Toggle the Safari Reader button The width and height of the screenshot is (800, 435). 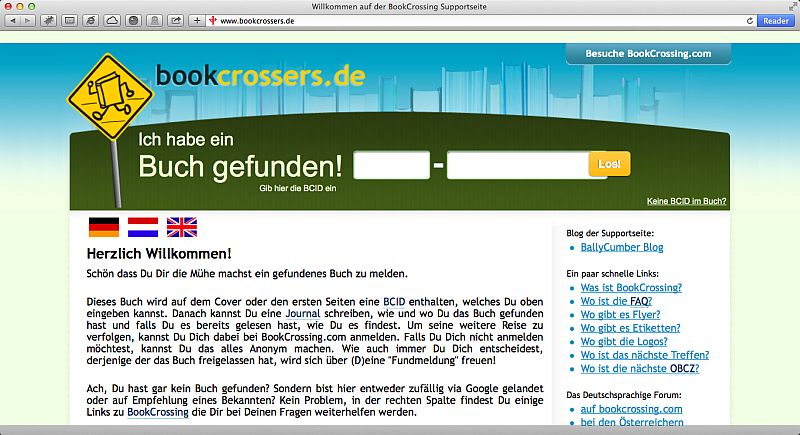click(776, 20)
